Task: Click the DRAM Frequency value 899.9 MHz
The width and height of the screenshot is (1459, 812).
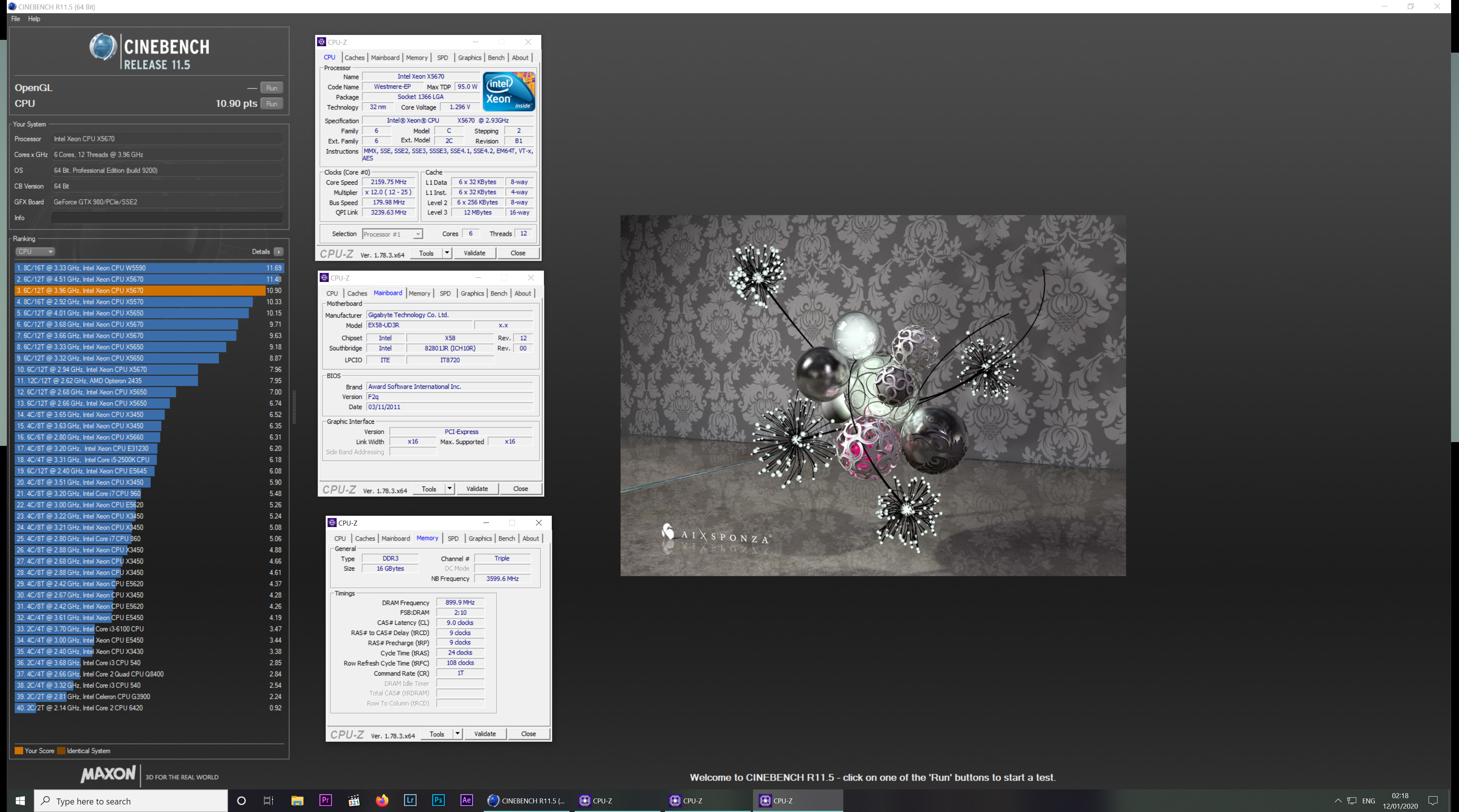Action: (x=460, y=603)
